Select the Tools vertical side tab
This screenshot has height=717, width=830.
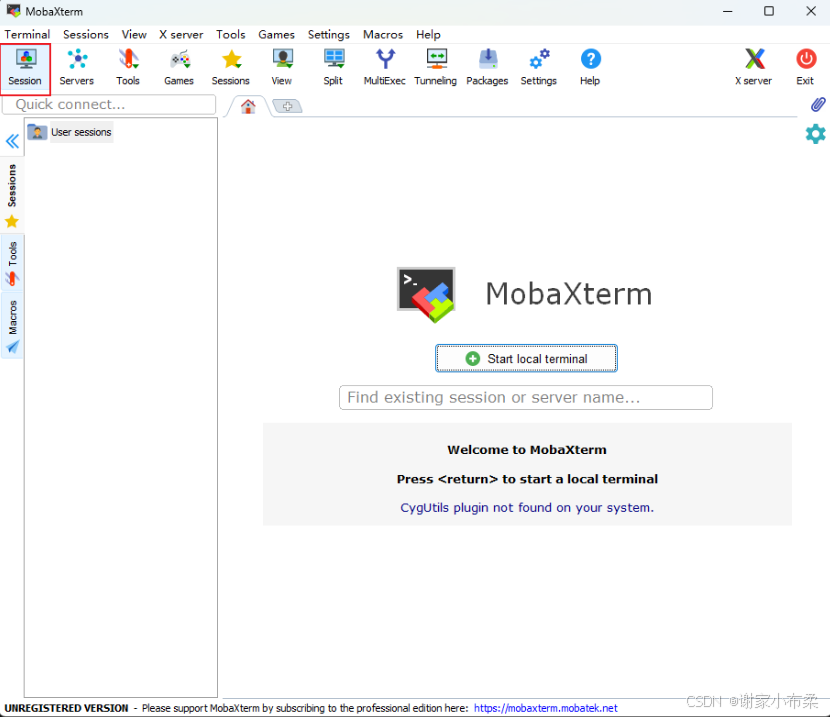[12, 263]
